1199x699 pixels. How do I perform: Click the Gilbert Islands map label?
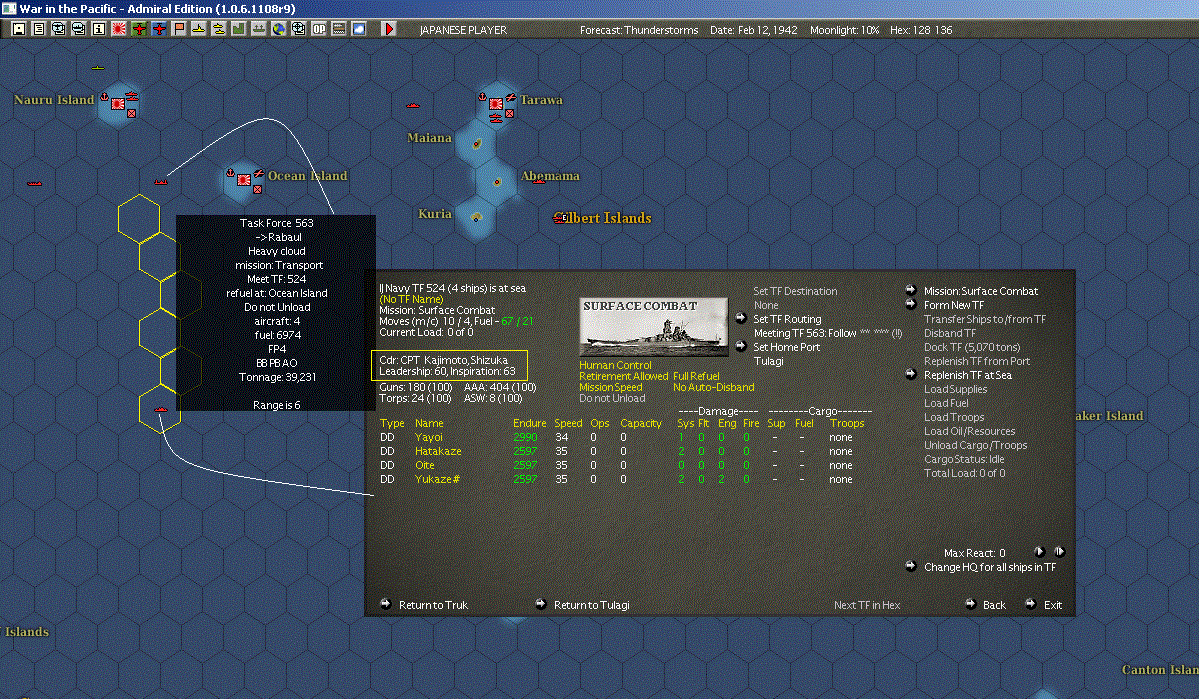(x=603, y=218)
